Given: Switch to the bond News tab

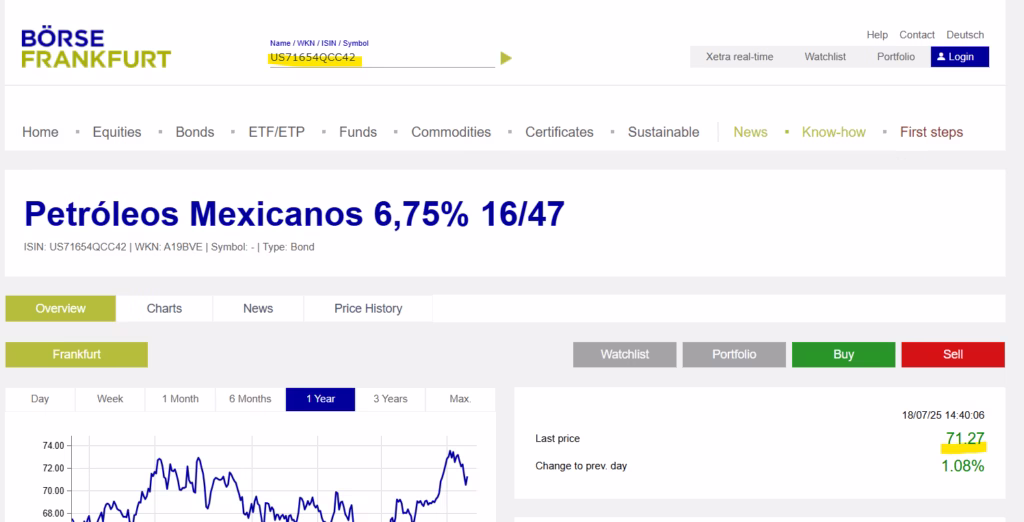Looking at the screenshot, I should tap(258, 308).
